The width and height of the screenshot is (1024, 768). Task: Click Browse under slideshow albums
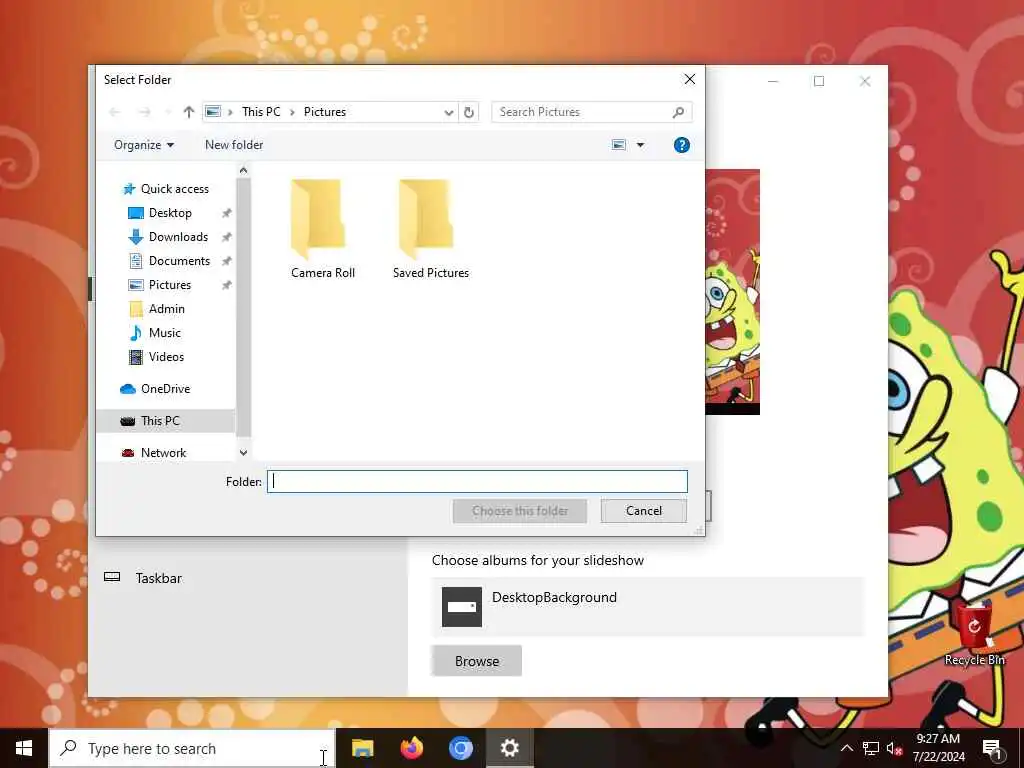tap(477, 661)
